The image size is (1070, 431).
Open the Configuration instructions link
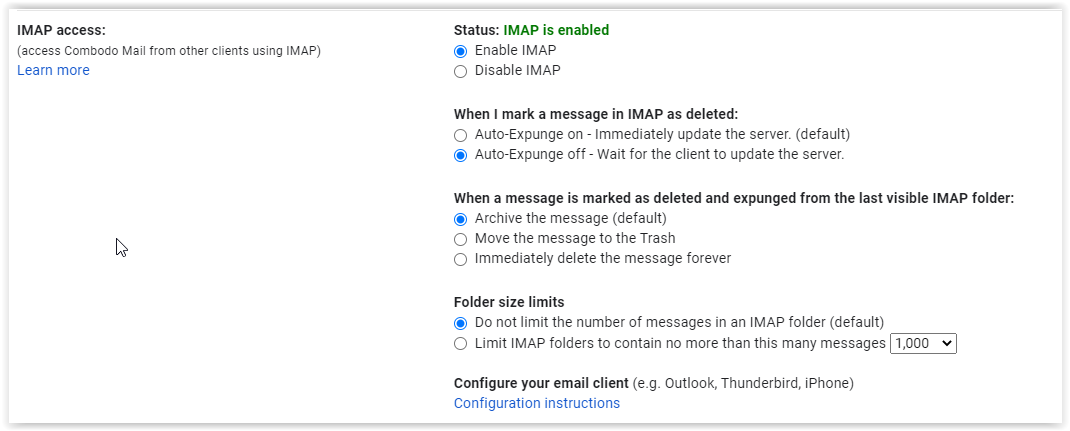click(536, 403)
